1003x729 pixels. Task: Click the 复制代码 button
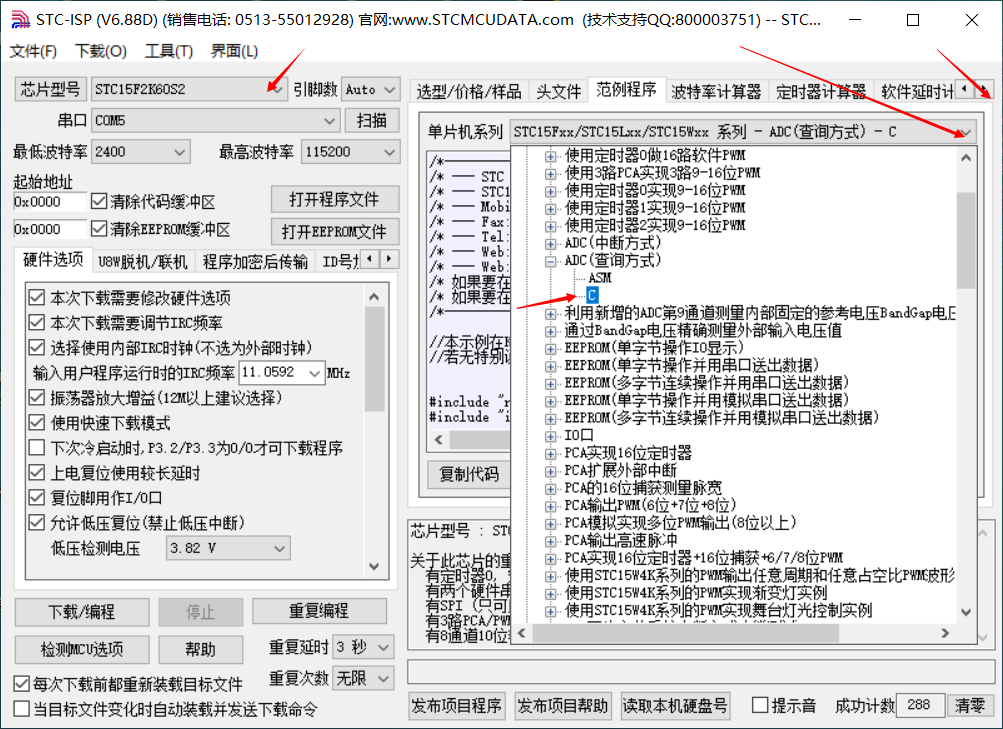(468, 475)
